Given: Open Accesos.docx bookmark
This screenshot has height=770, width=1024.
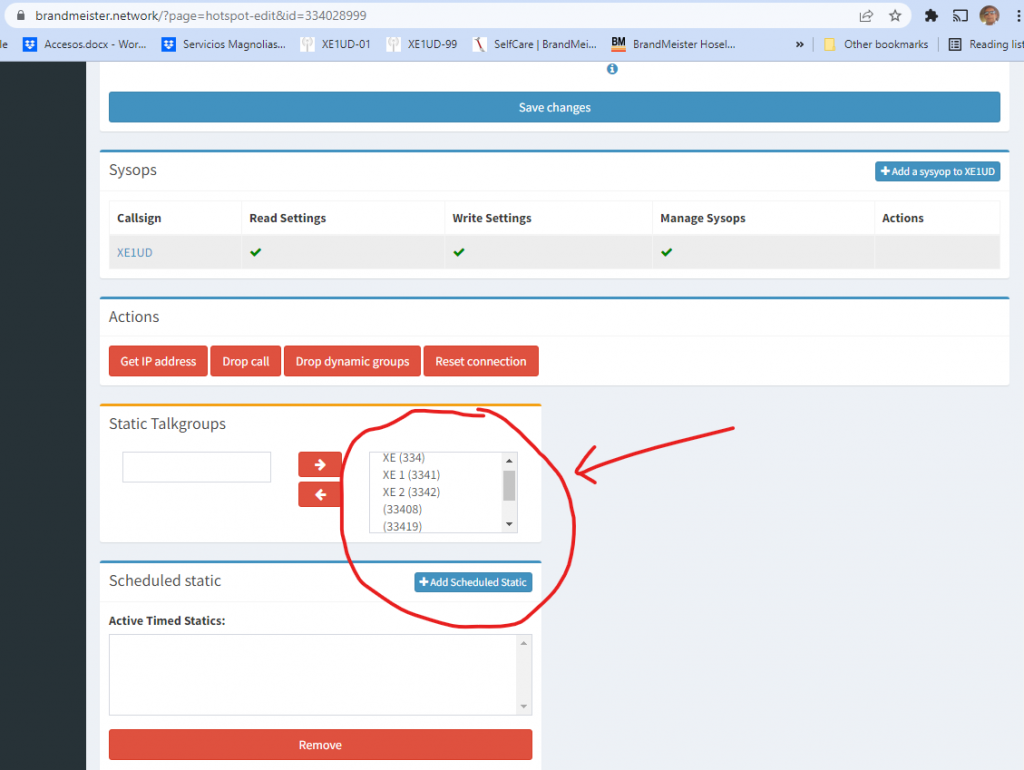Looking at the screenshot, I should coord(85,44).
